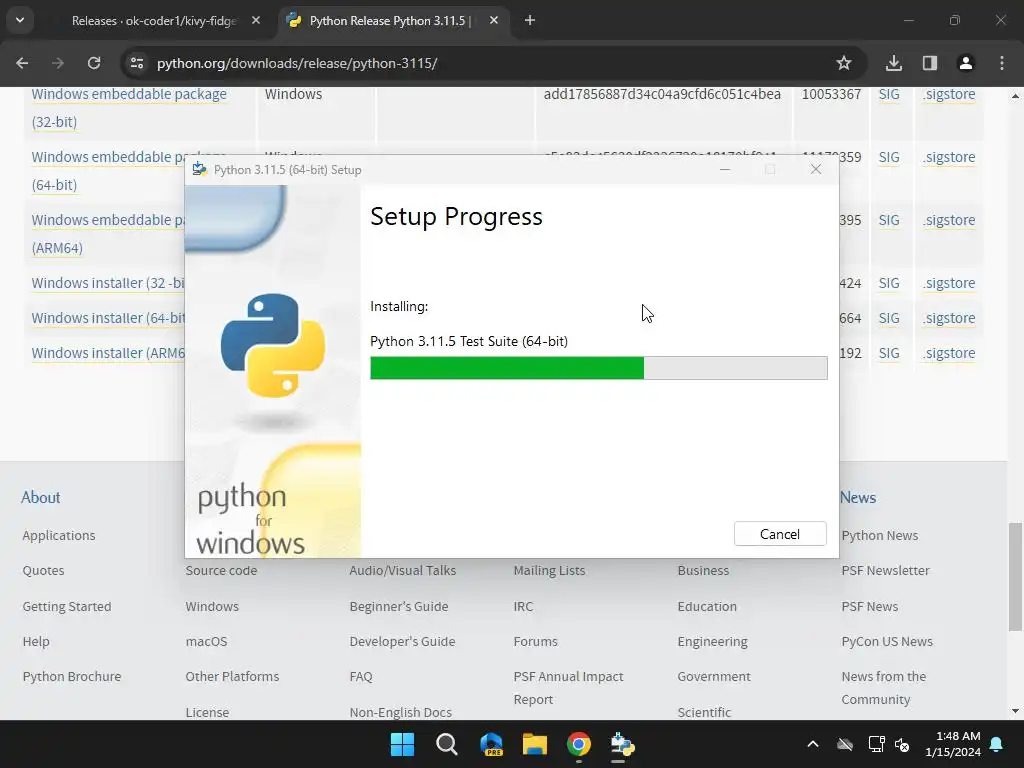Open Beginner's Guide footer link

tap(399, 607)
